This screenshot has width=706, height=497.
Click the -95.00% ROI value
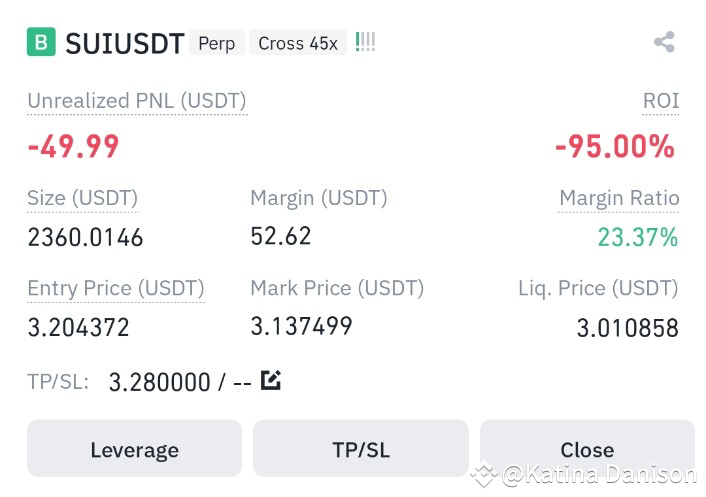click(x=615, y=146)
